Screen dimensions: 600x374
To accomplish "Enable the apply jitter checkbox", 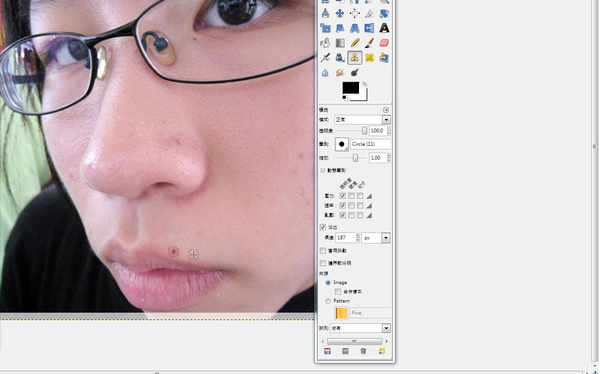I will pos(323,250).
